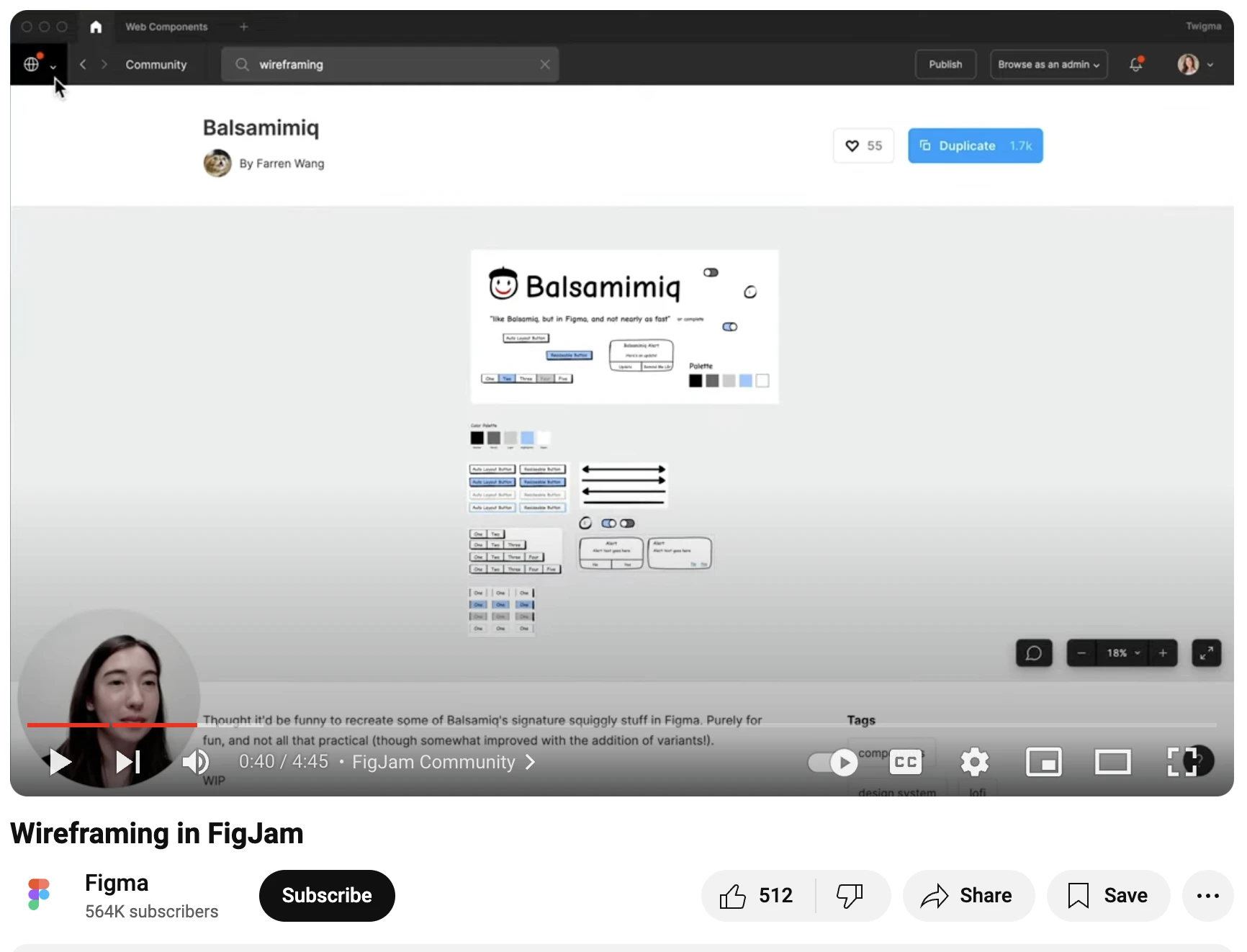Click the Publish button

945,64
